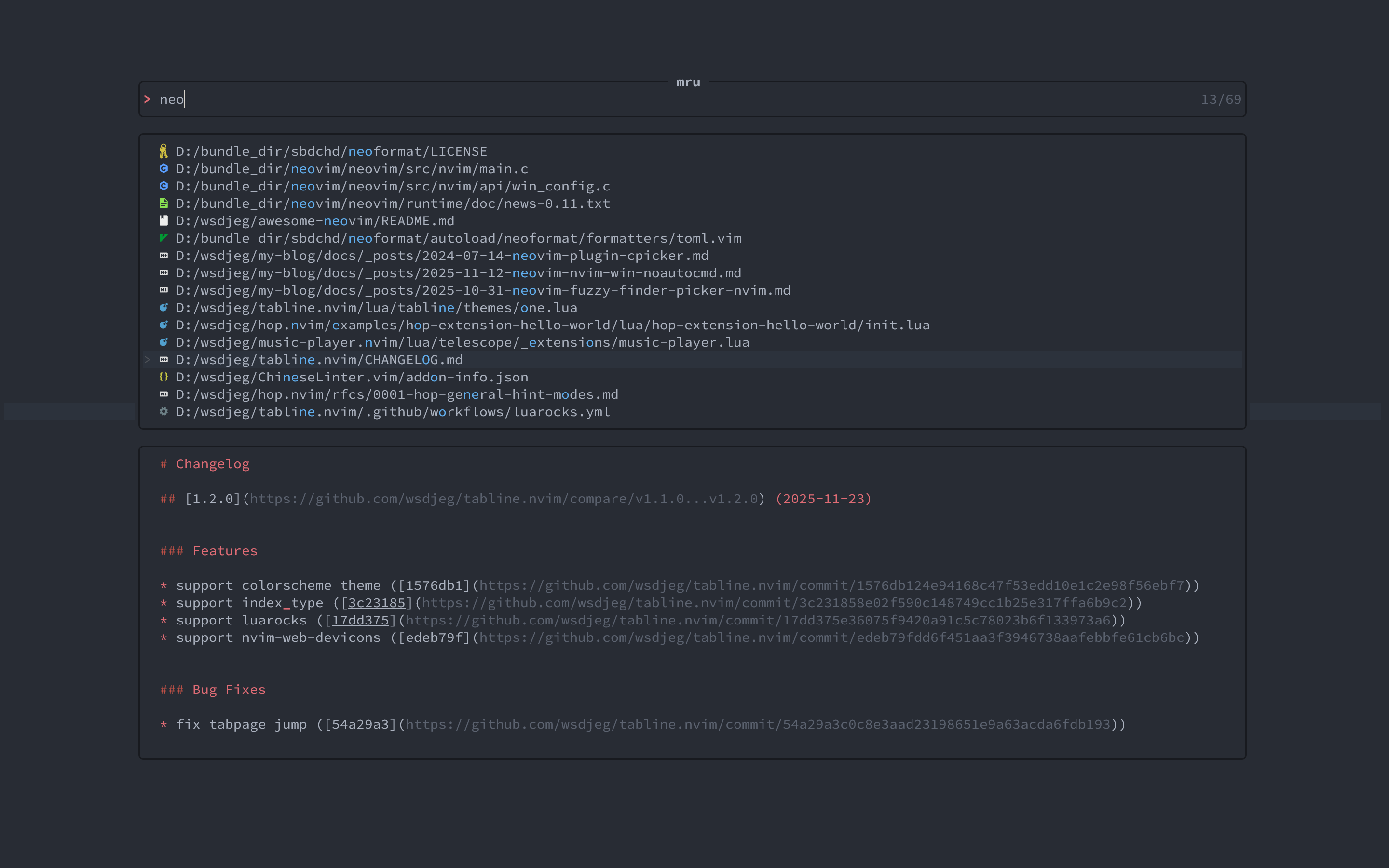Click the C icon beside win_config.c
Image resolution: width=1389 pixels, height=868 pixels.
[x=163, y=186]
